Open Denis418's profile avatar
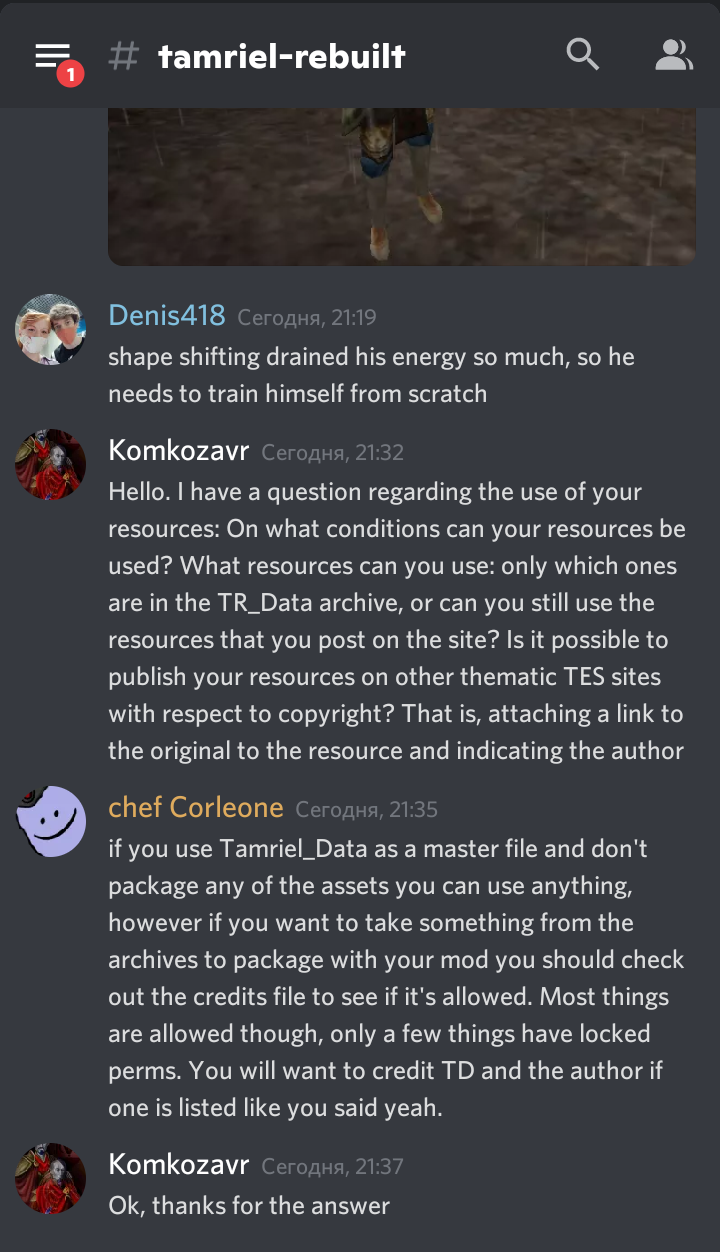The height and width of the screenshot is (1252, 720). click(51, 330)
